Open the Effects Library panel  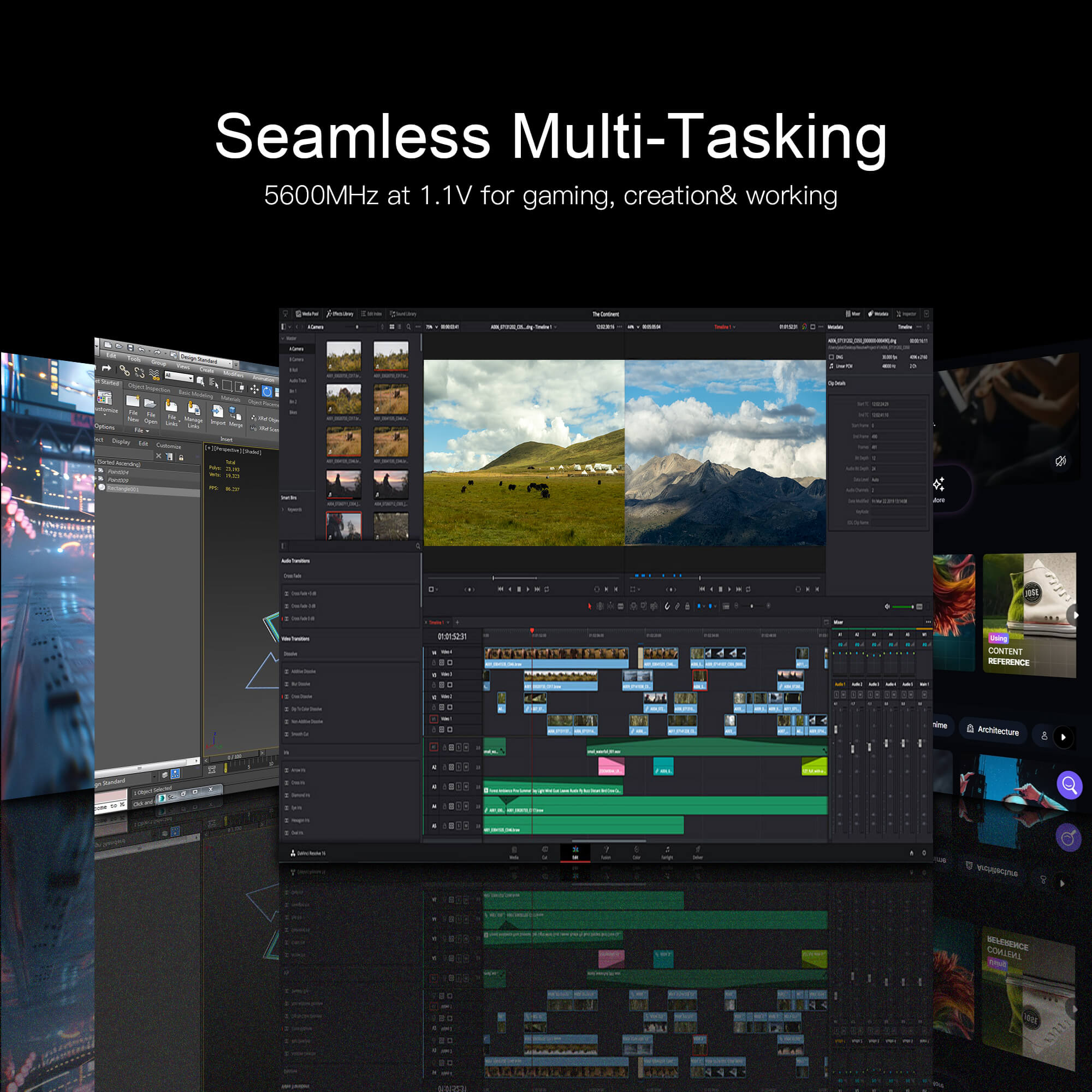340,314
